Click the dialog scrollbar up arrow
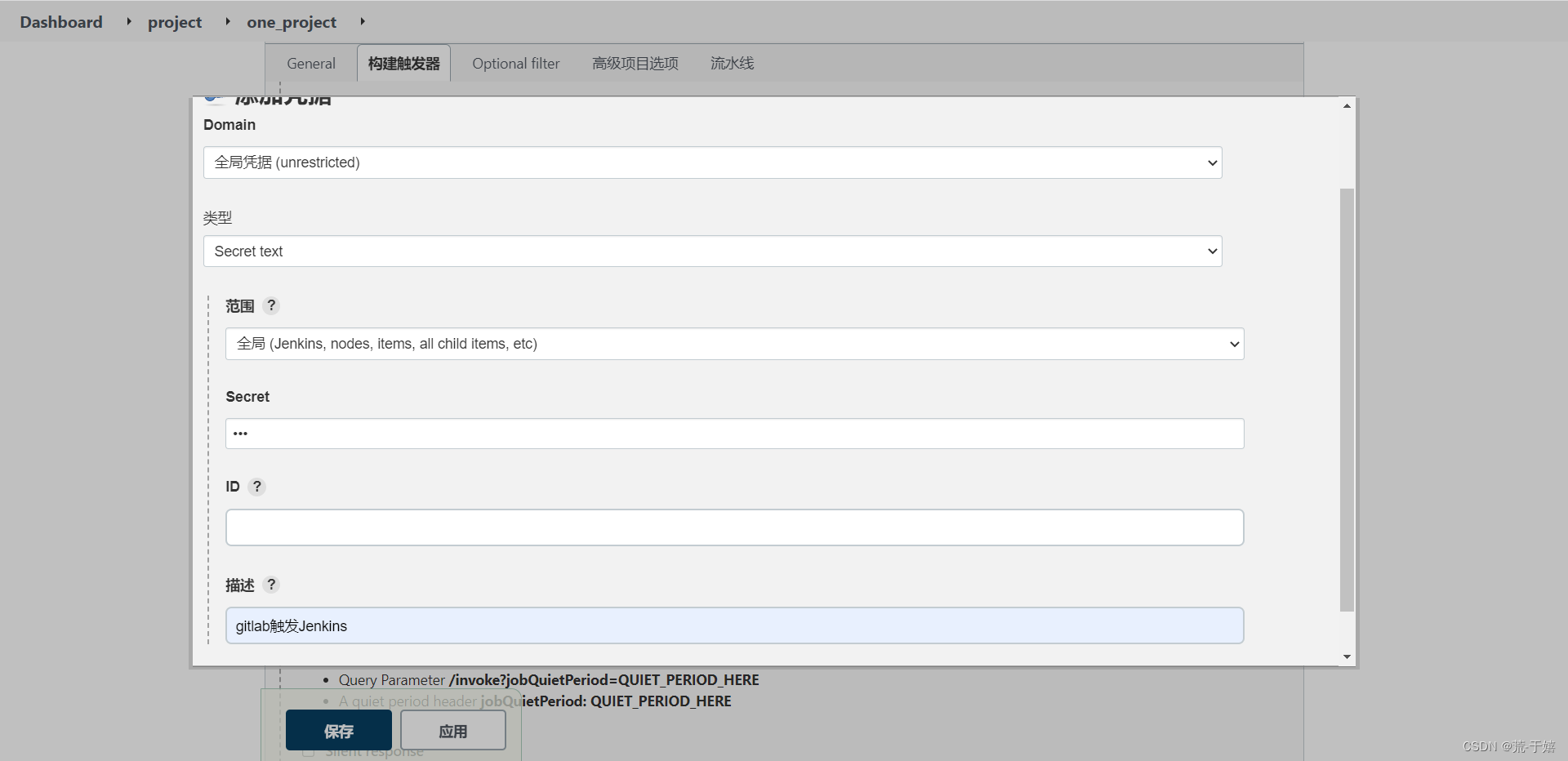1568x761 pixels. coord(1347,106)
